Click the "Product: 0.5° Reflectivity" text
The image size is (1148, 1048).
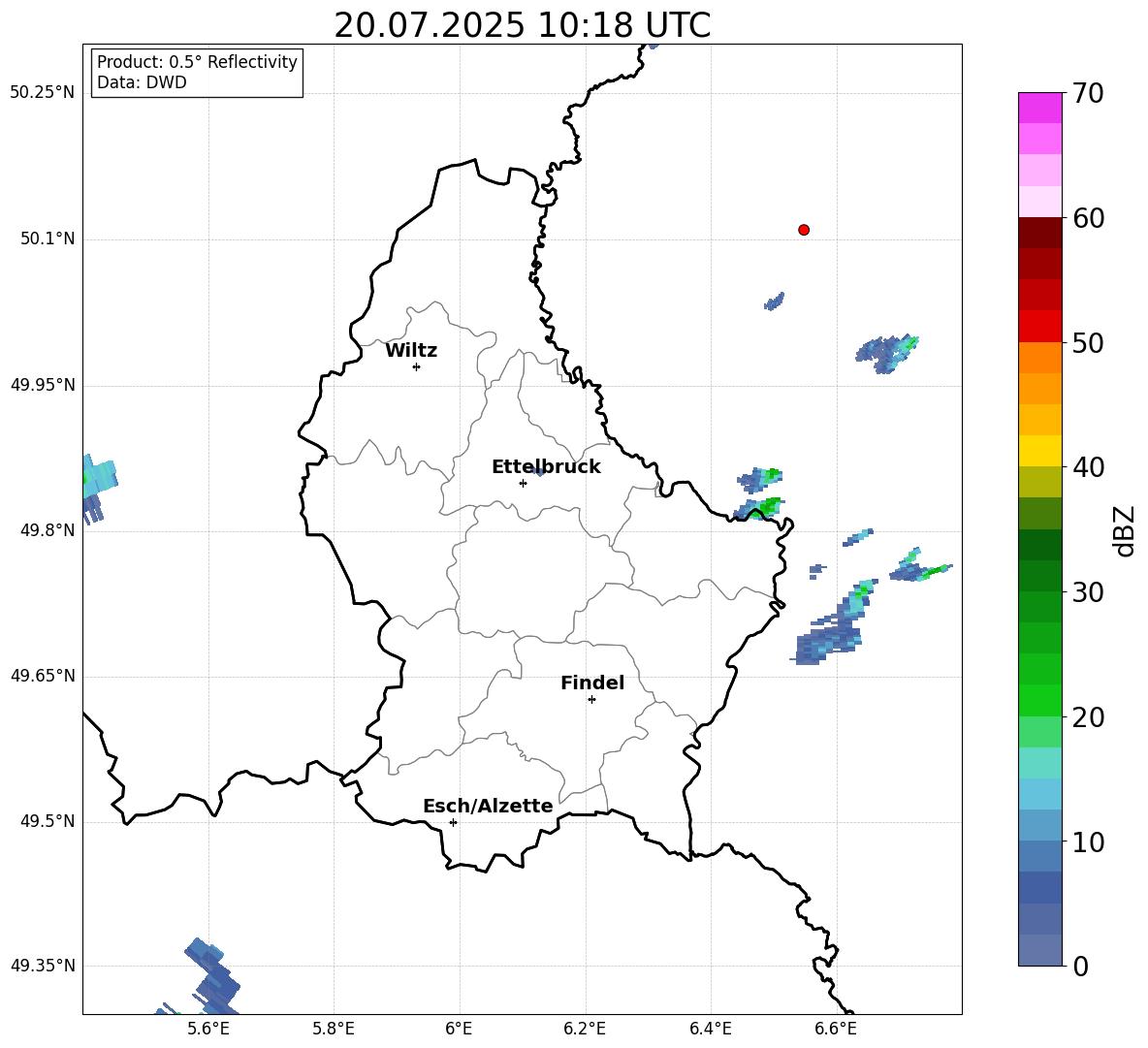(197, 62)
